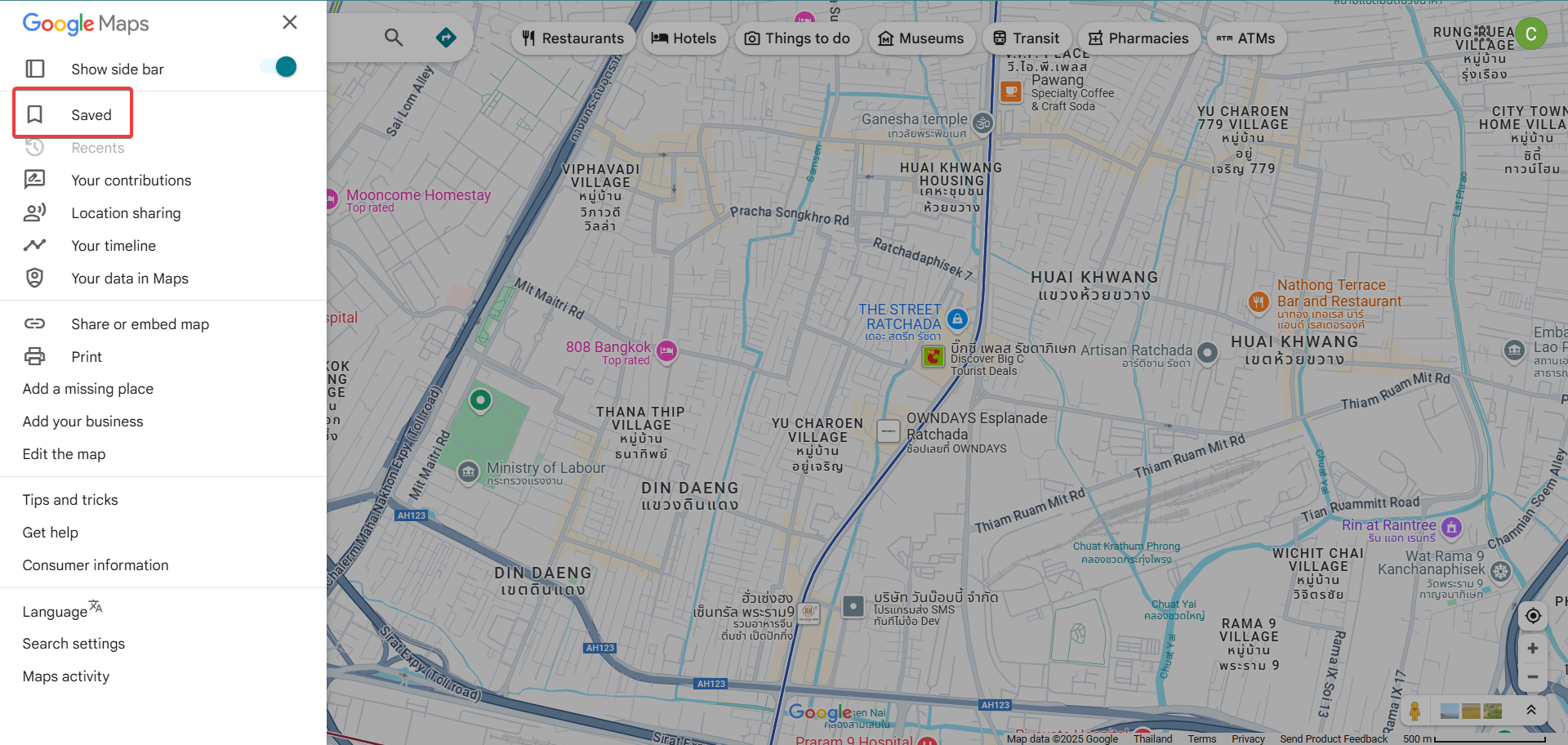This screenshot has height=745, width=1568.
Task: Filter map by Transit
Action: (1027, 38)
